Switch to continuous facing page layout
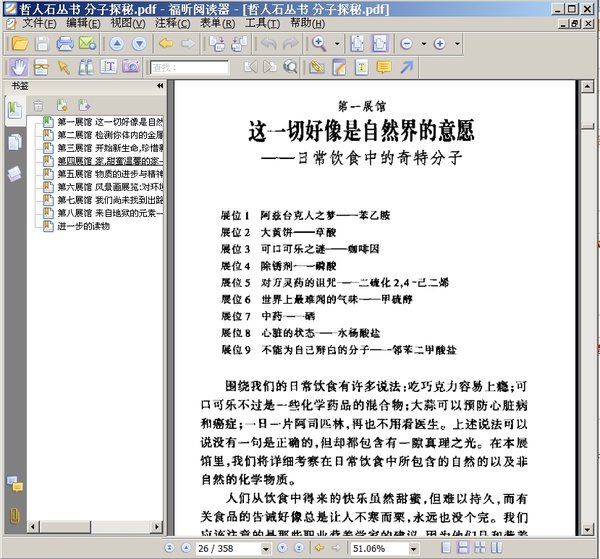600x559 pixels. pos(479,548)
